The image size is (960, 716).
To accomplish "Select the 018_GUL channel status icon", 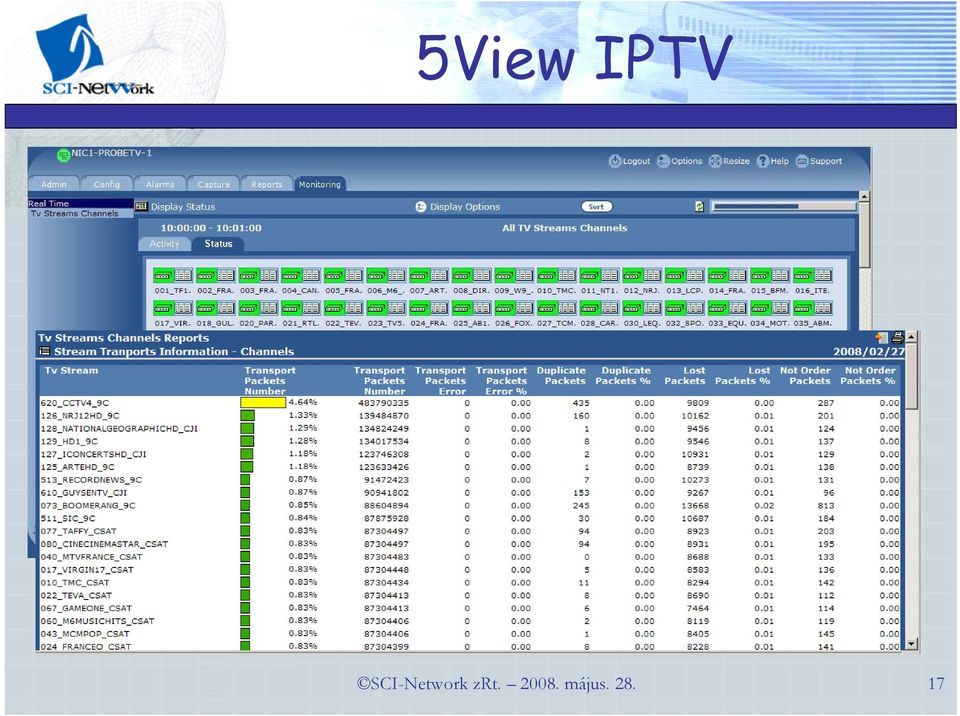I will click(x=216, y=307).
